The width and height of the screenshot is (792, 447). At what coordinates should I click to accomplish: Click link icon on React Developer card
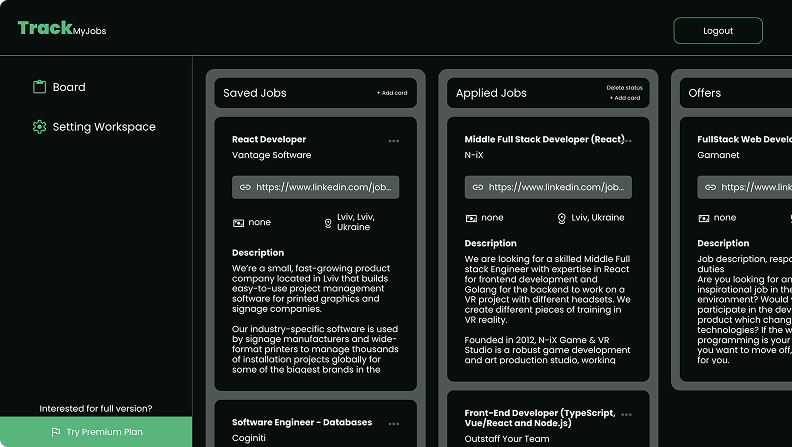click(245, 187)
